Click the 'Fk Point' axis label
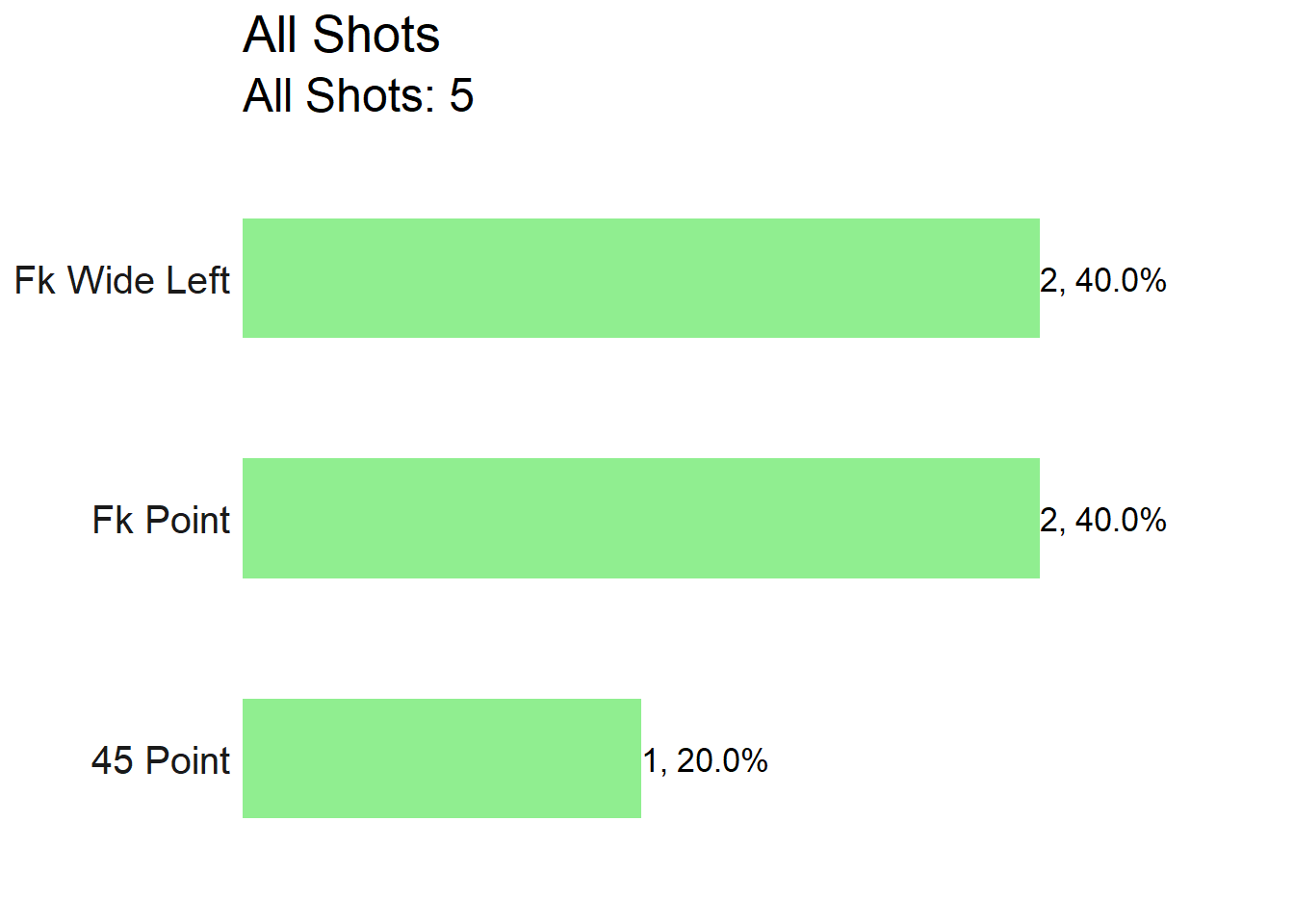 pyautogui.click(x=161, y=520)
